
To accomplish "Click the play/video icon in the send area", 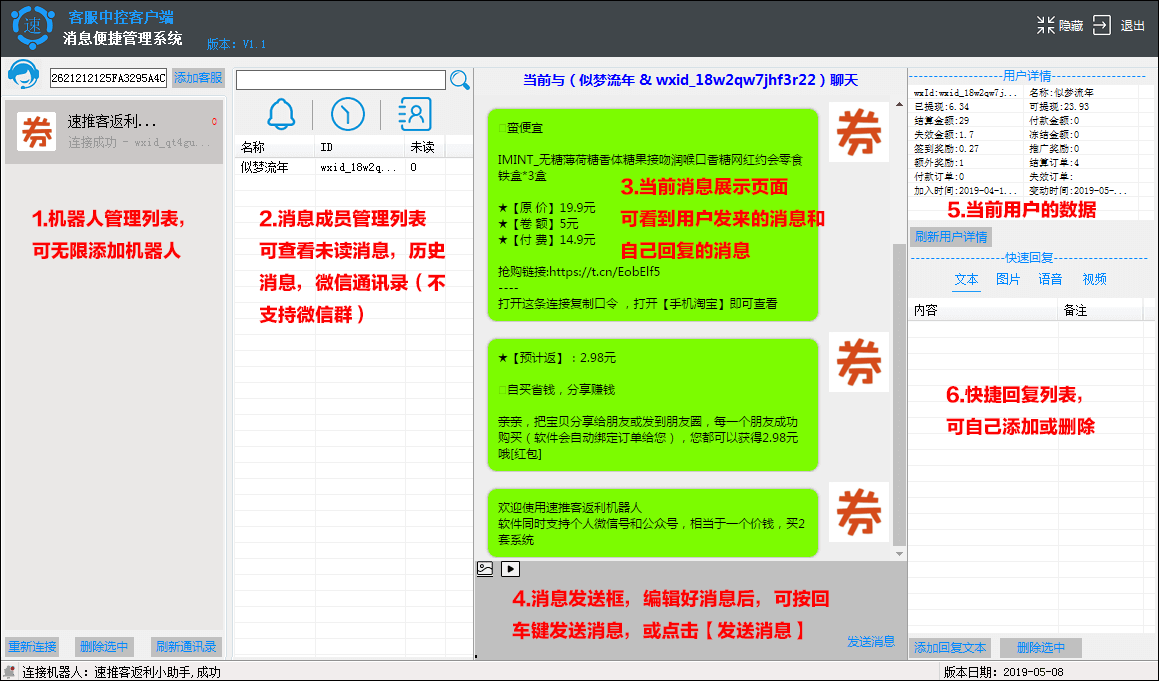I will tap(510, 568).
